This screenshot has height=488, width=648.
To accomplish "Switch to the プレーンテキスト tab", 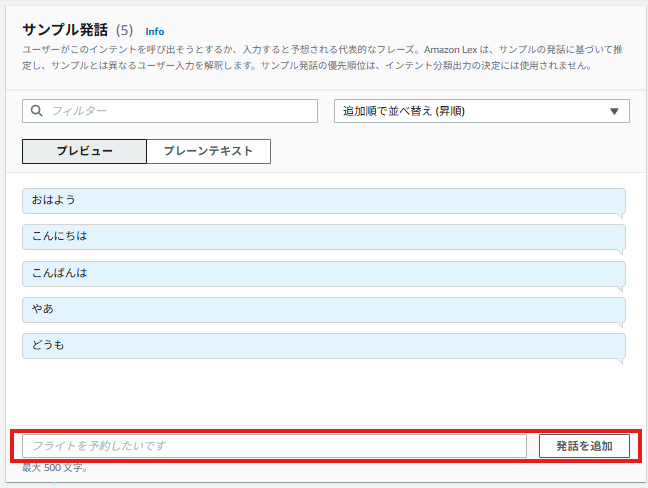I will click(208, 151).
